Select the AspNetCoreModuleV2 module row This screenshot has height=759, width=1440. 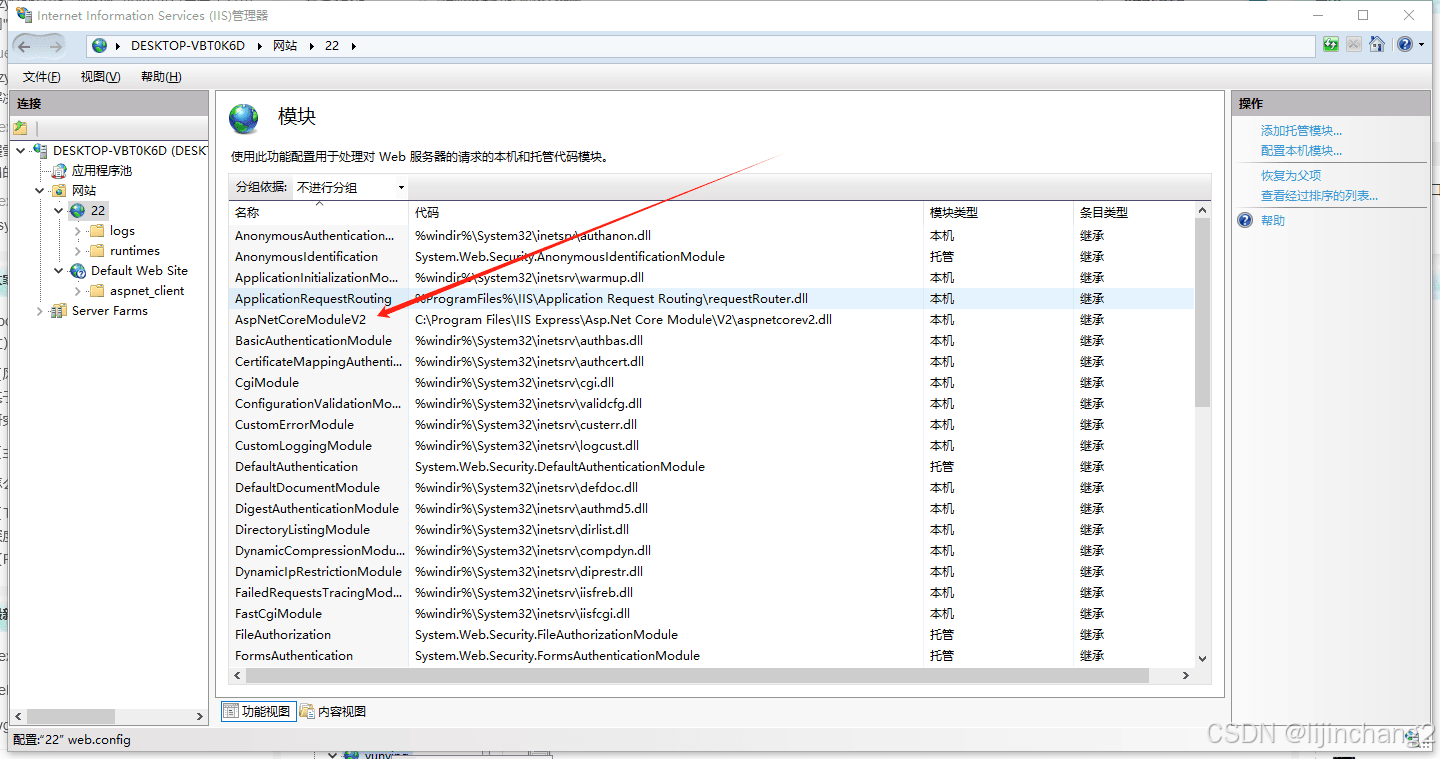711,320
